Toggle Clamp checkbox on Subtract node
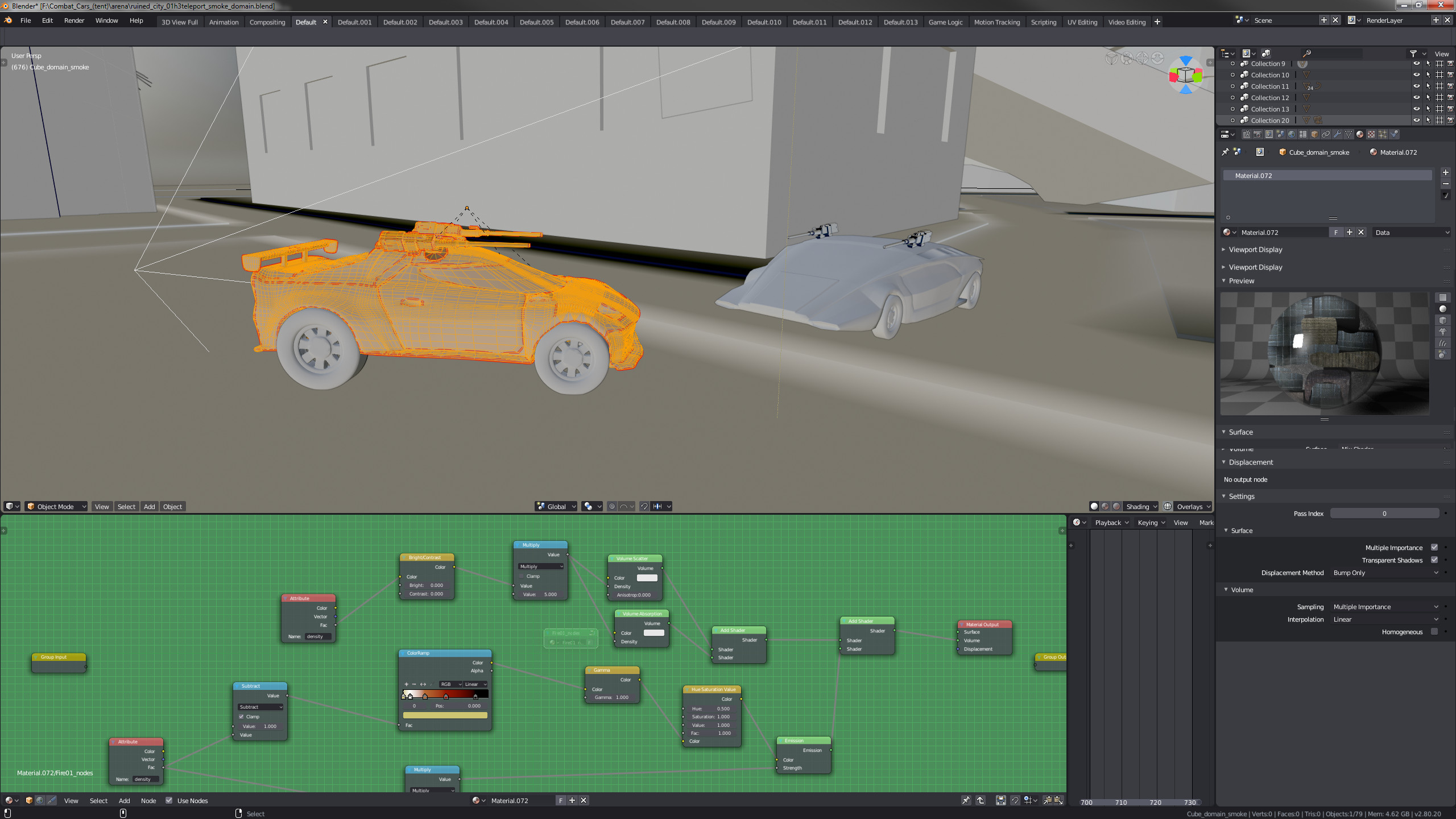Image resolution: width=1456 pixels, height=819 pixels. click(x=241, y=717)
